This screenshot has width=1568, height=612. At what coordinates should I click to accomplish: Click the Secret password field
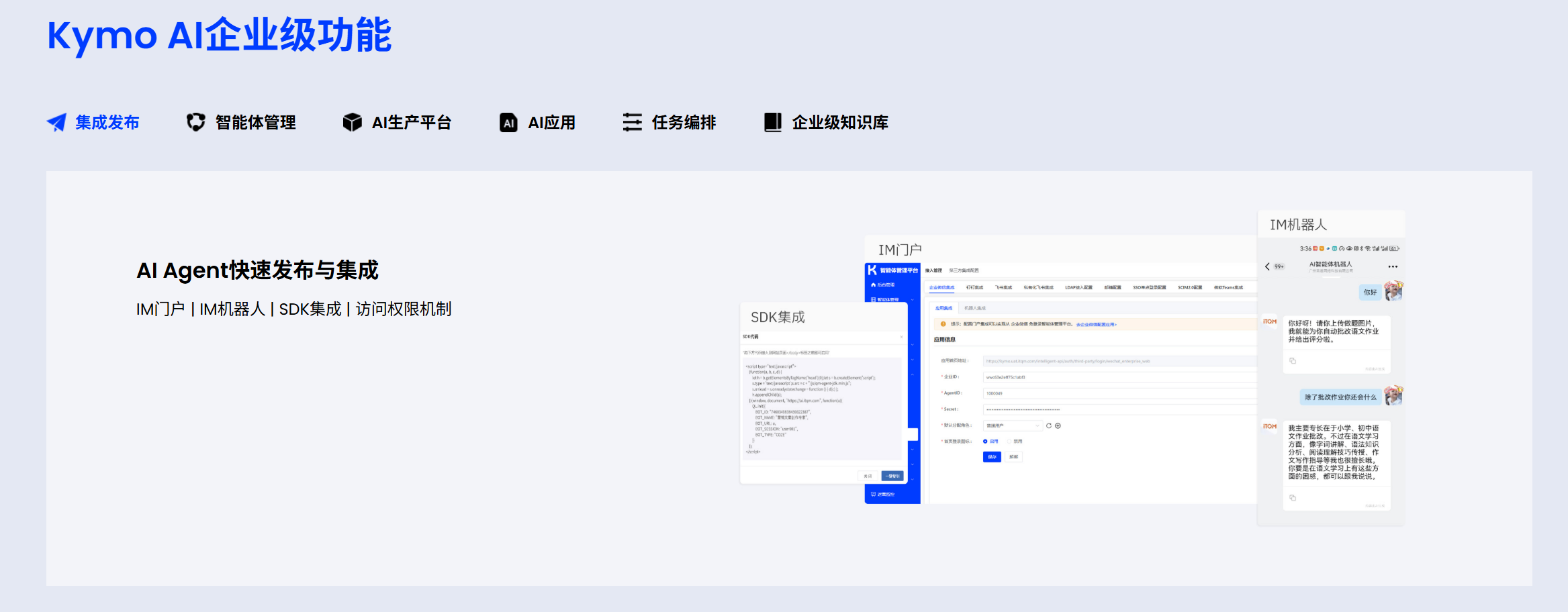(x=1119, y=409)
